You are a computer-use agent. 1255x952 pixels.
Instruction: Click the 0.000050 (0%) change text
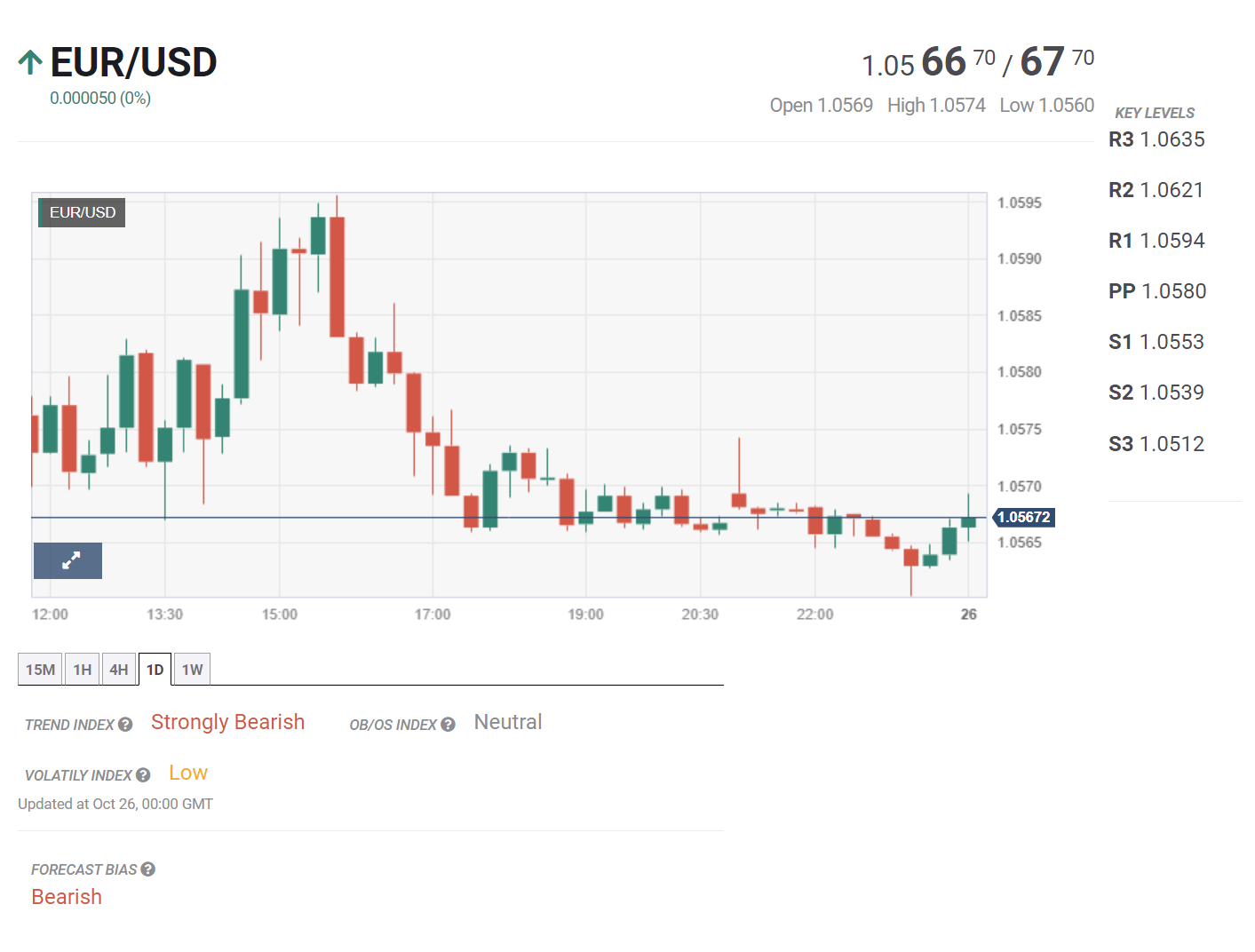(100, 98)
